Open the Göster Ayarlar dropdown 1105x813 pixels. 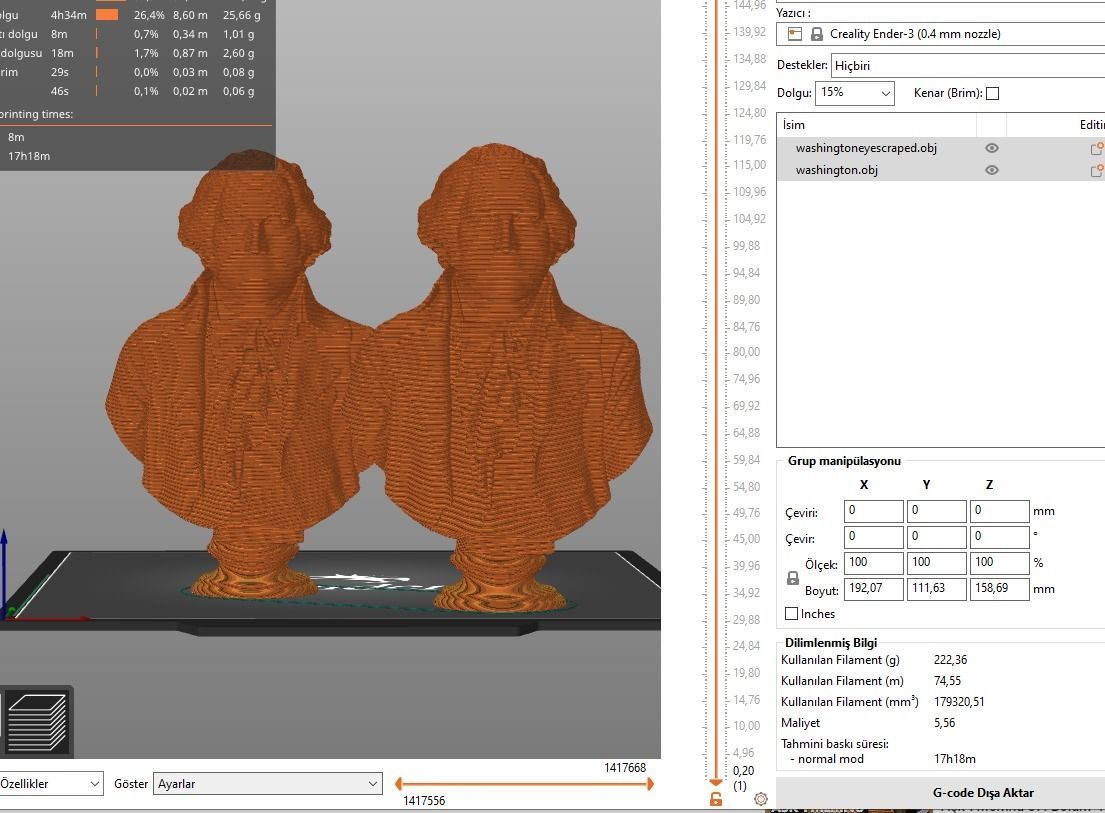click(x=267, y=783)
